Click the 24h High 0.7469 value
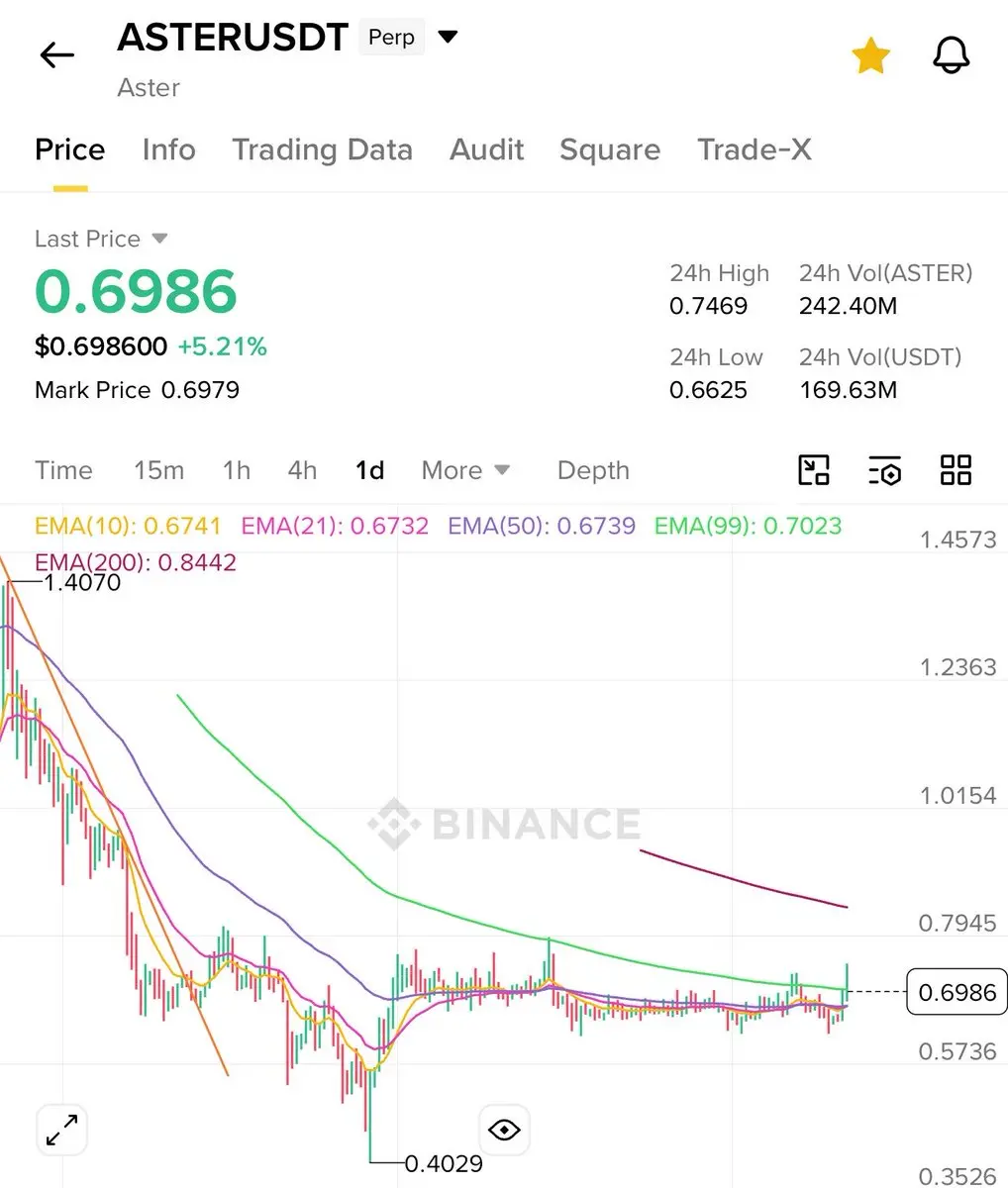This screenshot has height=1188, width=1008. [x=708, y=306]
